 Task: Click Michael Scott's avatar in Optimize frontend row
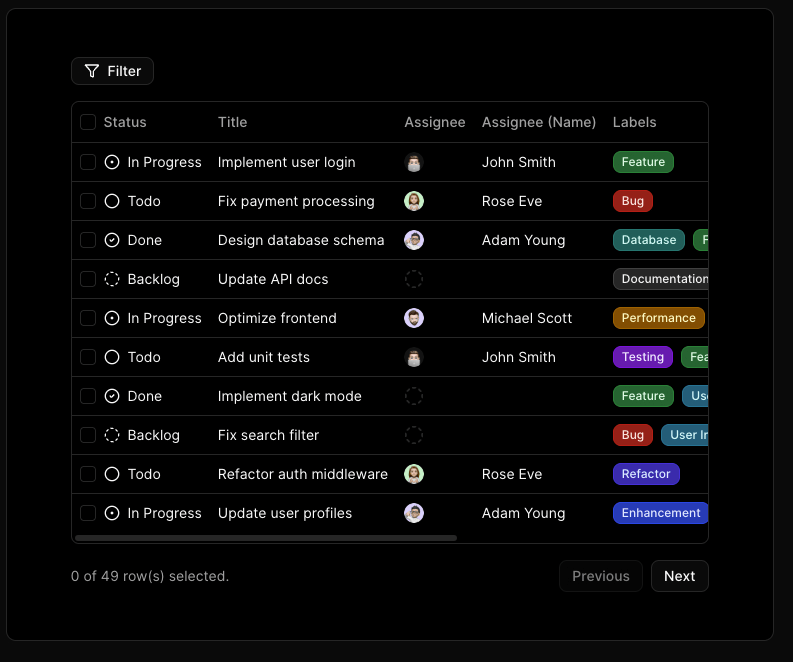pos(414,318)
